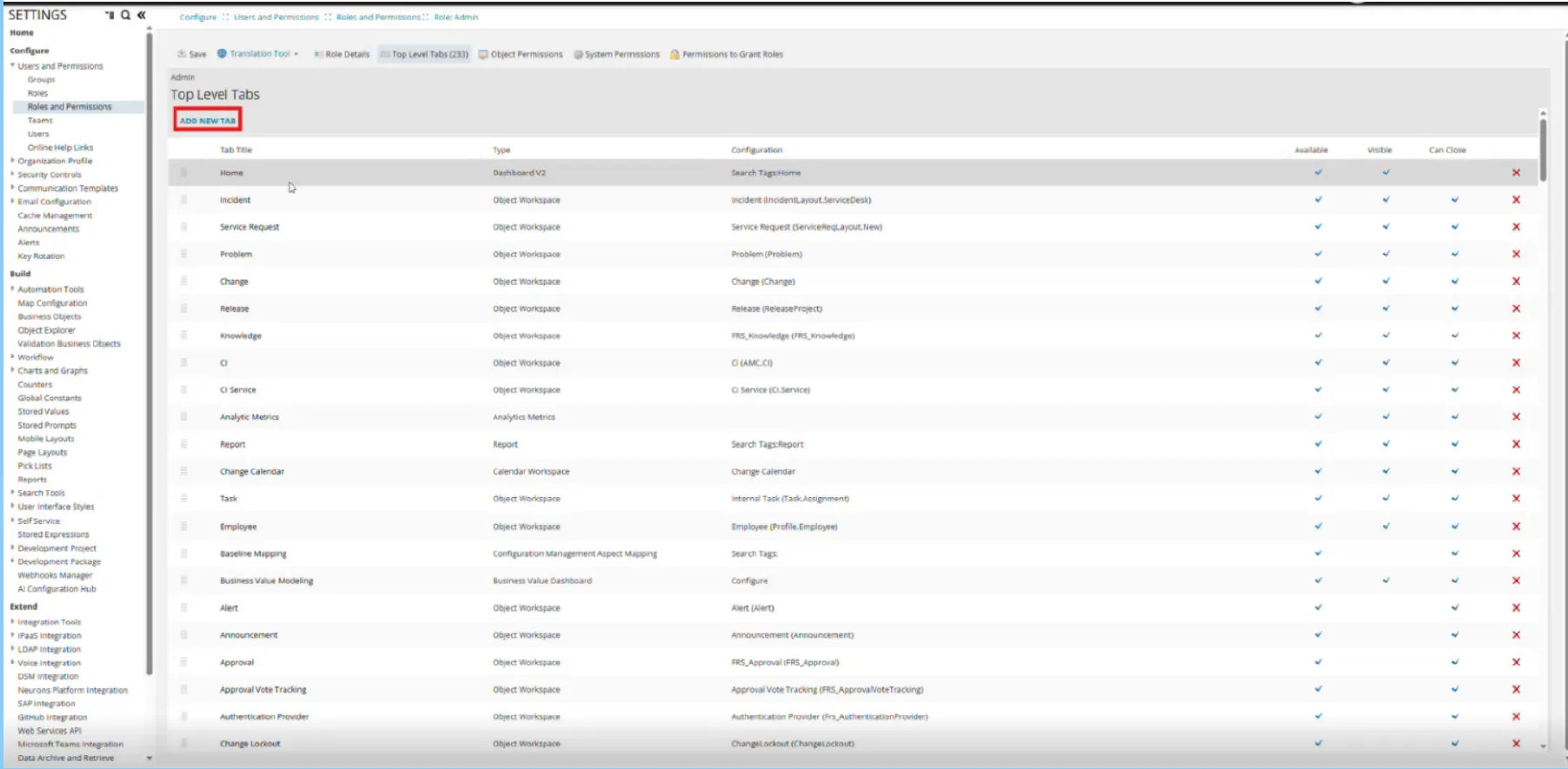Viewport: 1568px width, 769px height.
Task: Delete the Announcement tab row
Action: (x=1516, y=635)
